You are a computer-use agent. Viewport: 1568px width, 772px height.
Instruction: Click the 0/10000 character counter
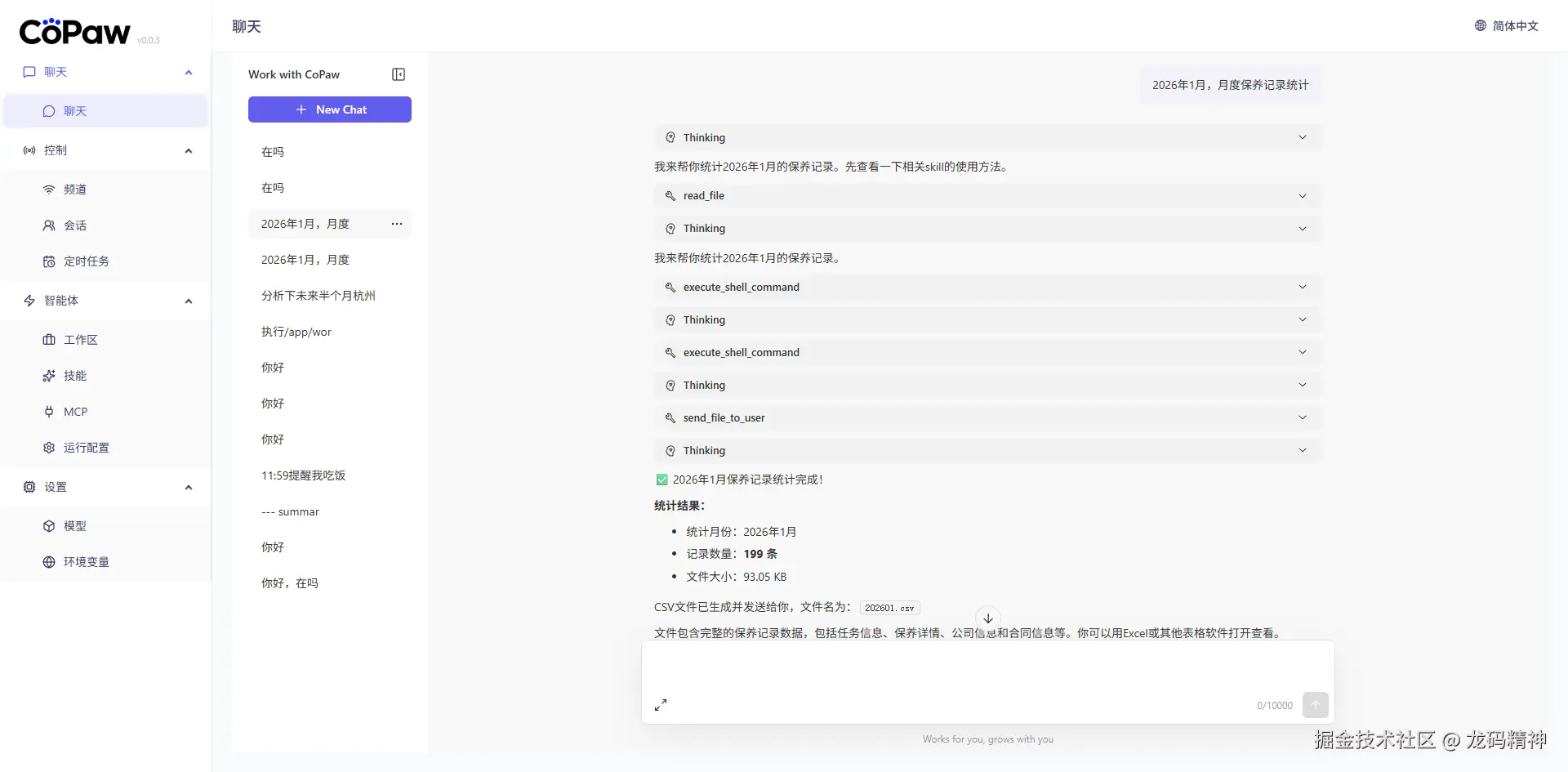1275,706
